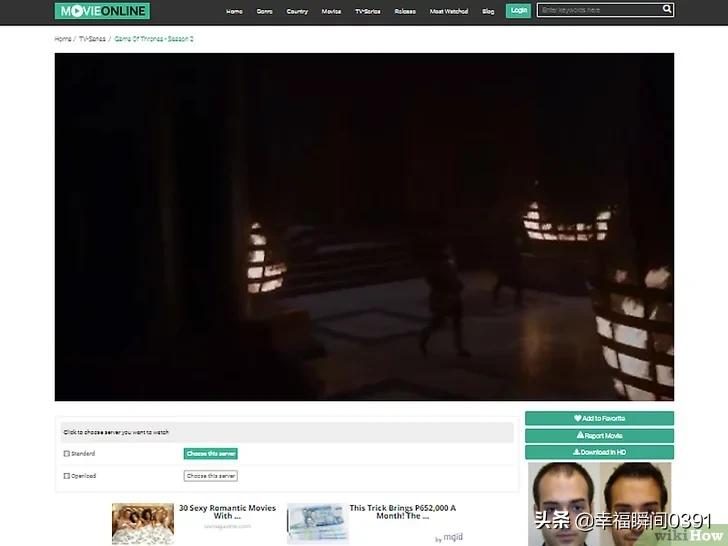This screenshot has width=728, height=546.
Task: Tick the Standard server checkbox
Action: tap(67, 454)
